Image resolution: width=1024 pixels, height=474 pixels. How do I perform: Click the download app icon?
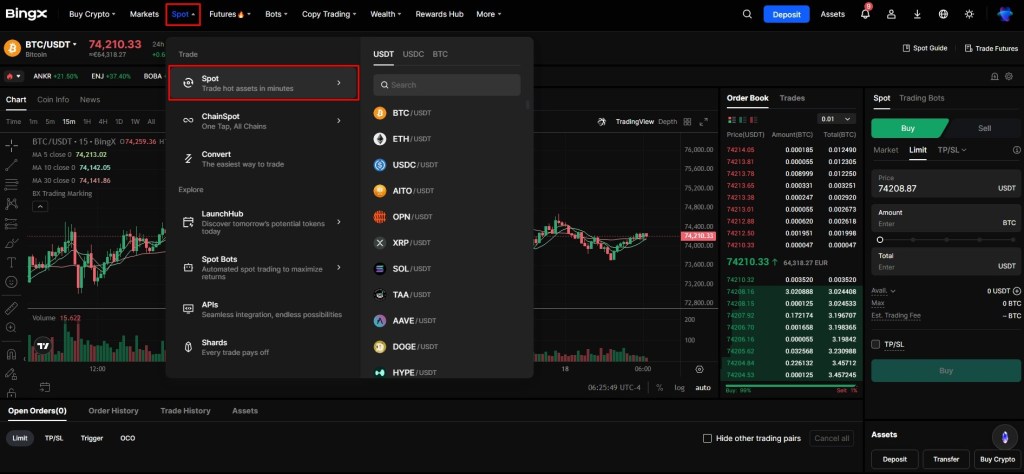pyautogui.click(x=918, y=14)
